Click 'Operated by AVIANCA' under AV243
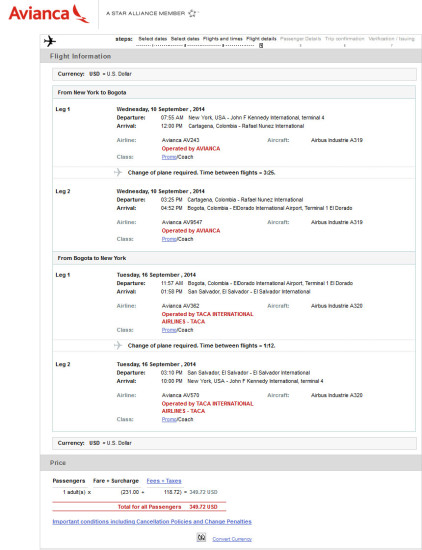 [x=191, y=148]
